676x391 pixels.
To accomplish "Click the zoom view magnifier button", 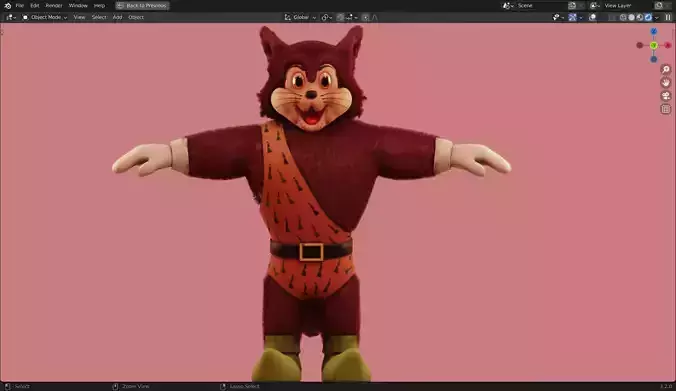I will point(666,69).
